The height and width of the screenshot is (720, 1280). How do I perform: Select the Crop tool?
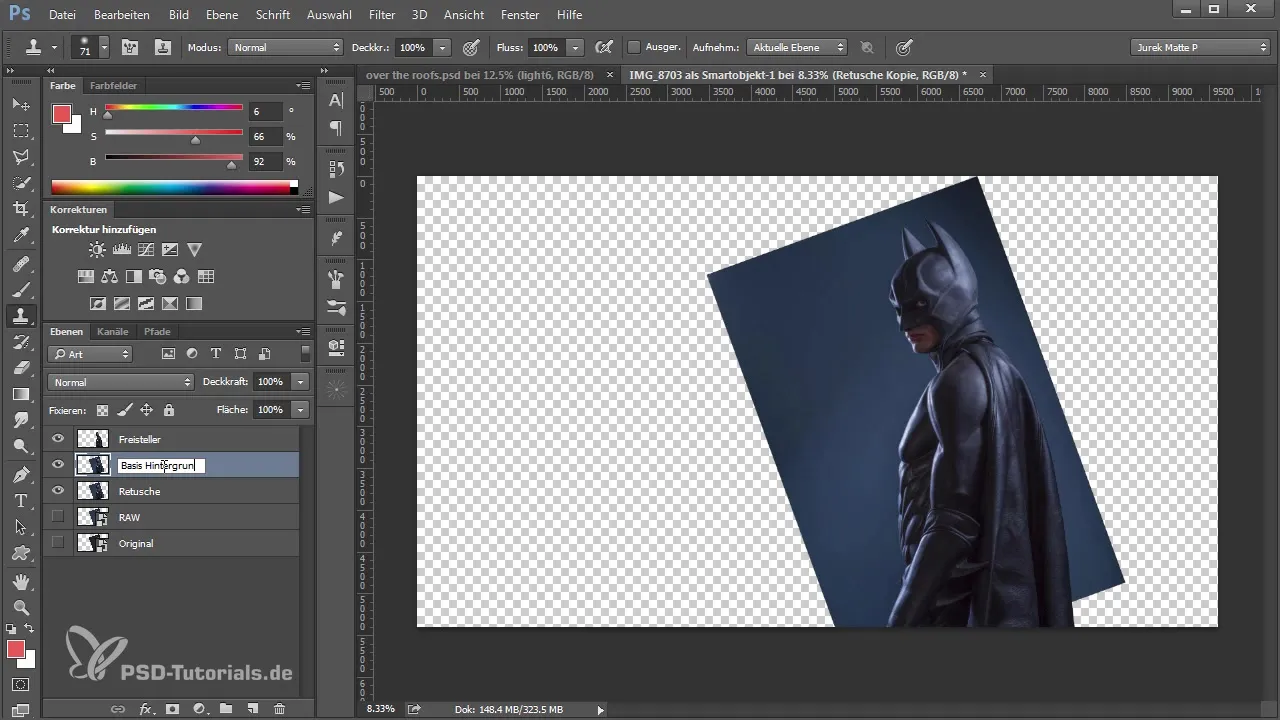point(21,208)
